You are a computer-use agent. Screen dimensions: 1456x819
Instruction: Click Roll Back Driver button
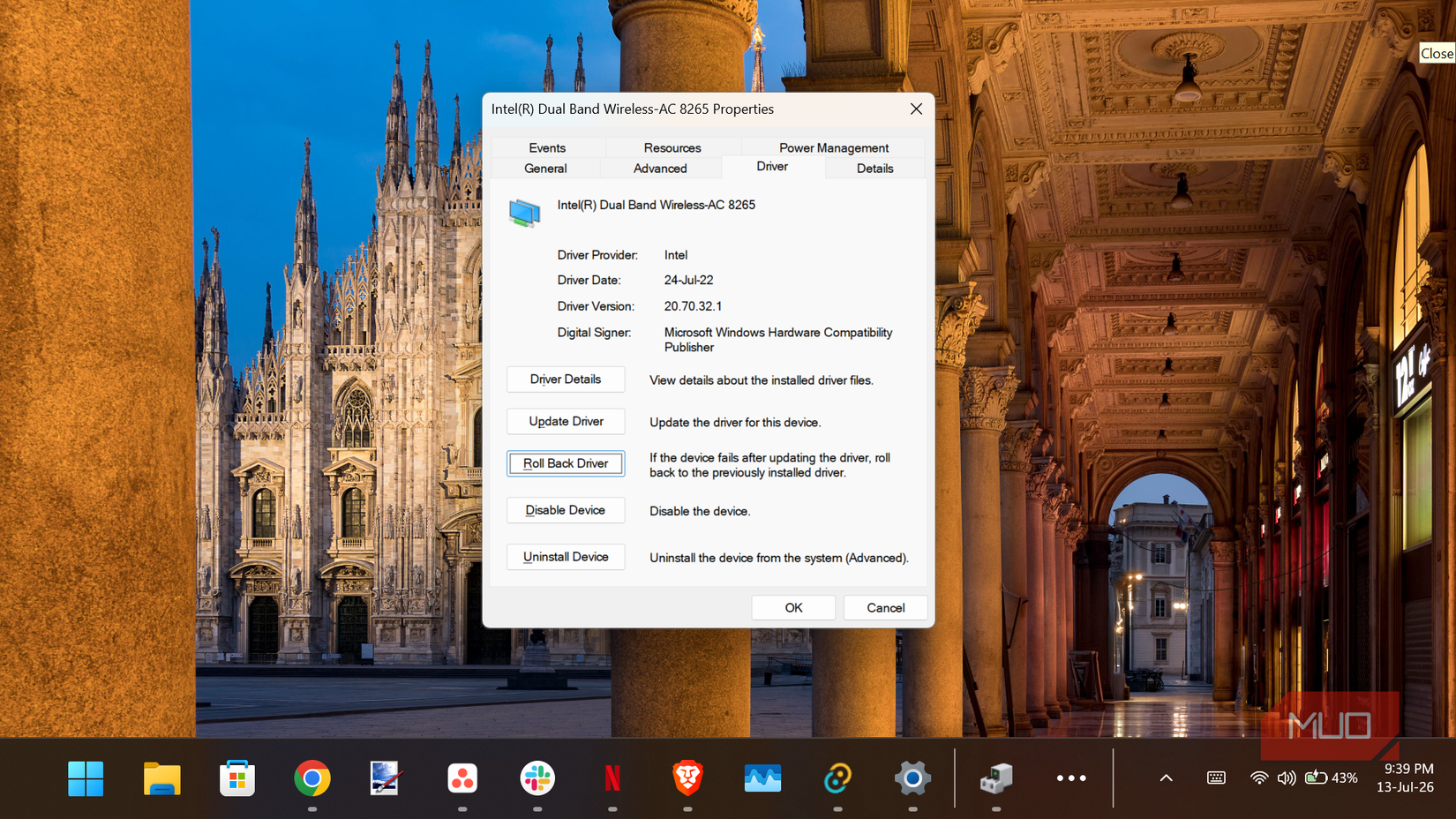click(x=566, y=463)
